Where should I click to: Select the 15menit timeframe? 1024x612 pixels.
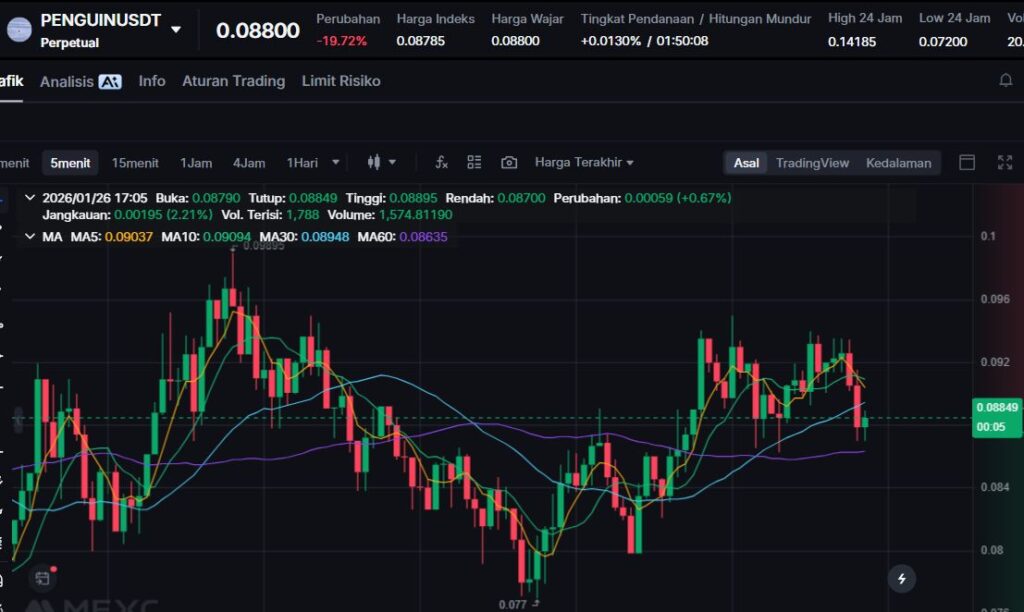click(135, 163)
